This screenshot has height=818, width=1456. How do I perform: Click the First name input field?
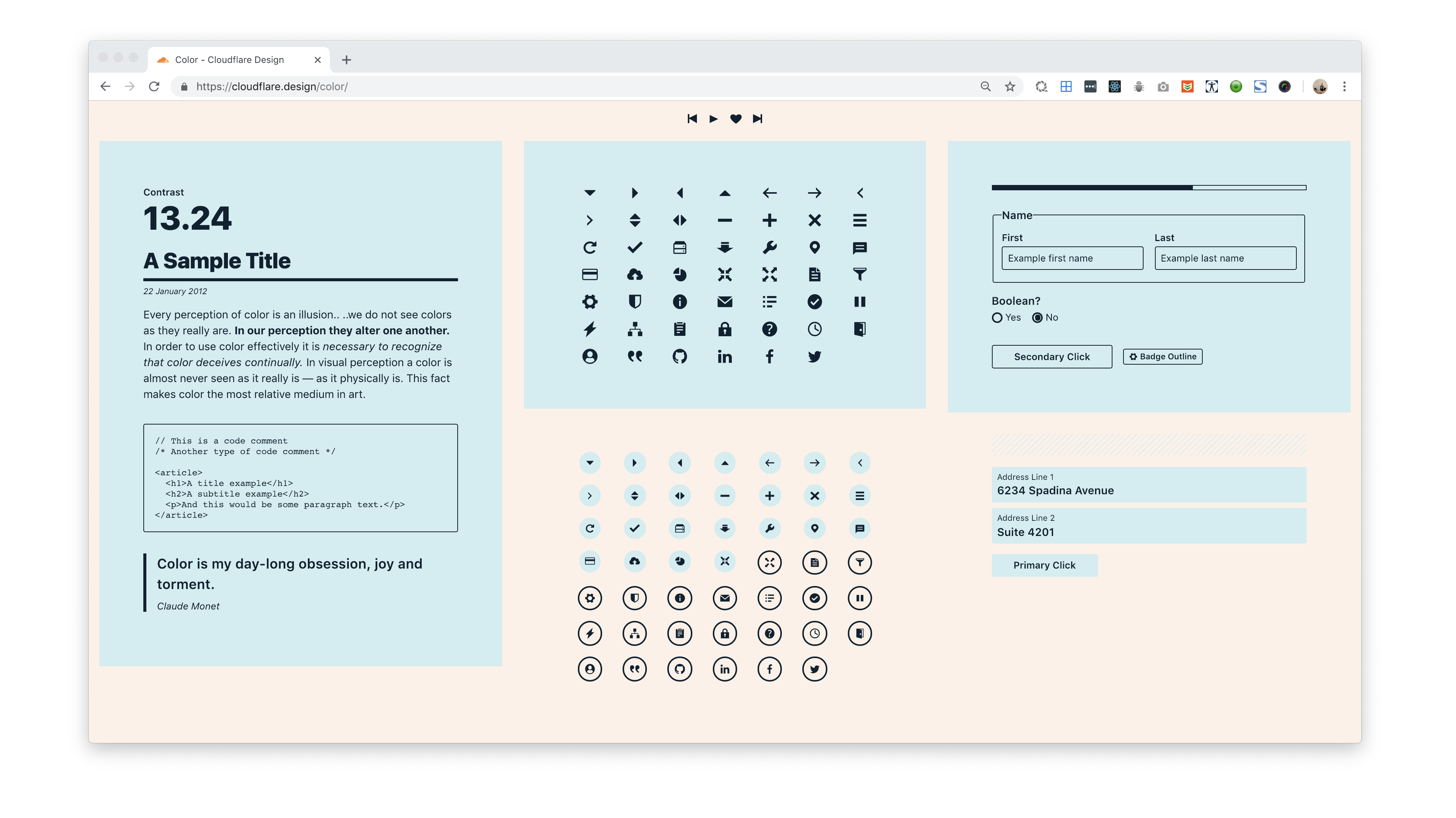click(1072, 258)
